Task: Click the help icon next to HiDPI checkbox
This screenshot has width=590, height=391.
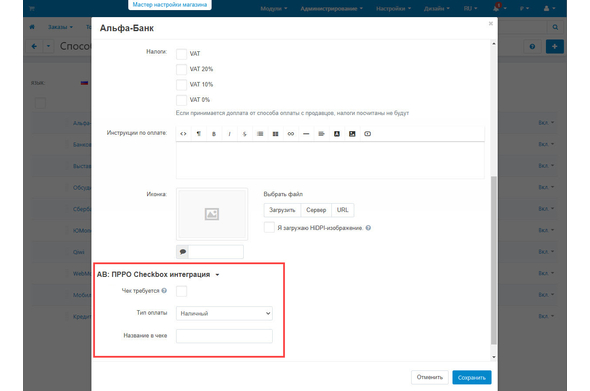Action: 368,228
